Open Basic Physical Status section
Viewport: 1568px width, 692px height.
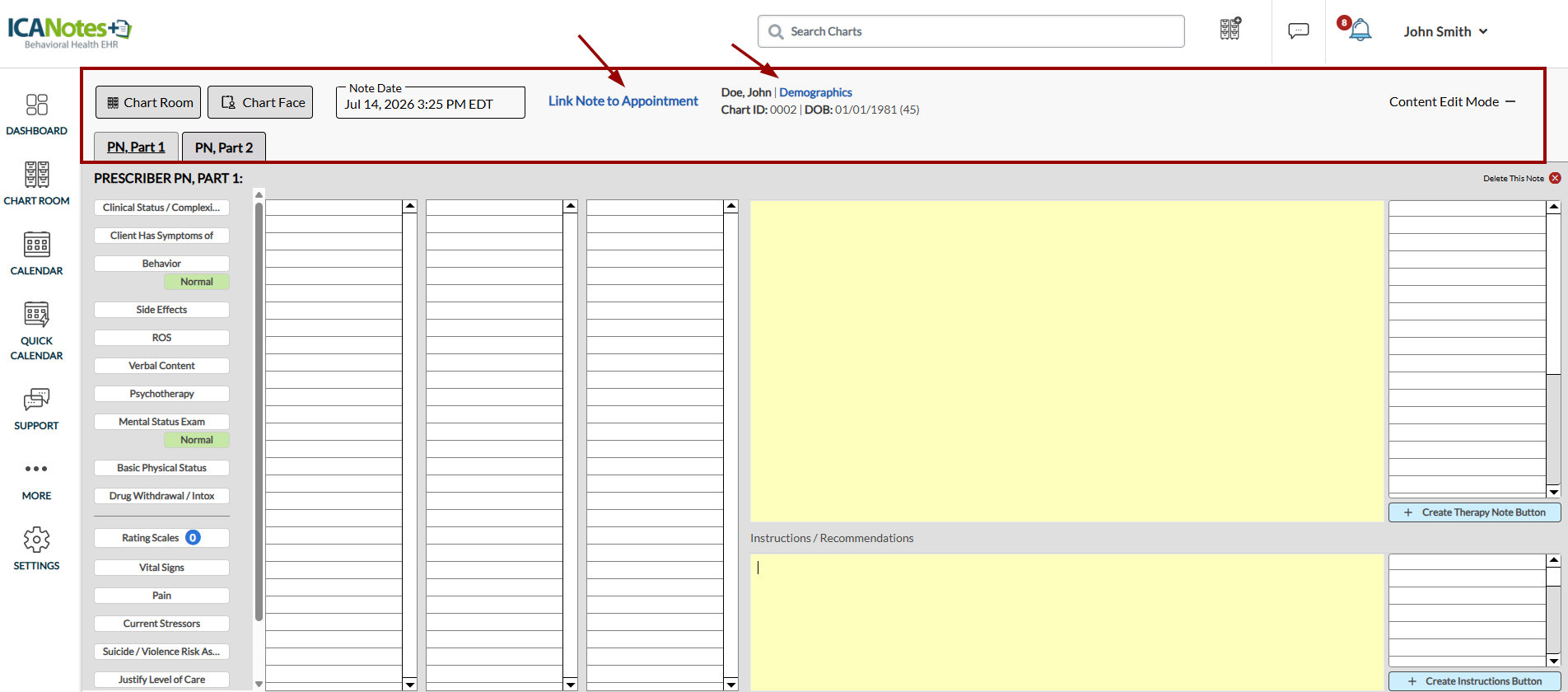pos(161,468)
